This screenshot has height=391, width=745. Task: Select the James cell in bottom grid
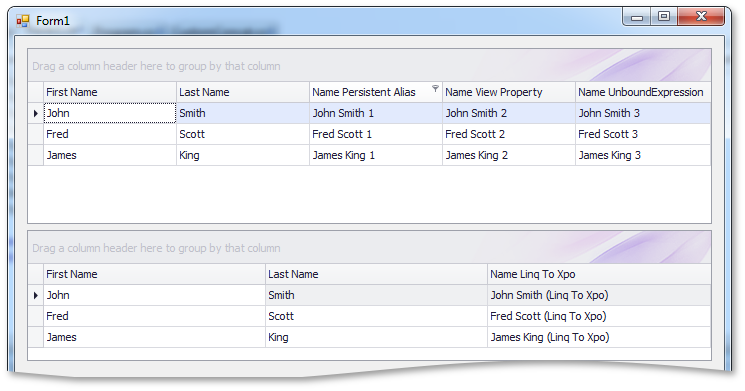(x=154, y=337)
